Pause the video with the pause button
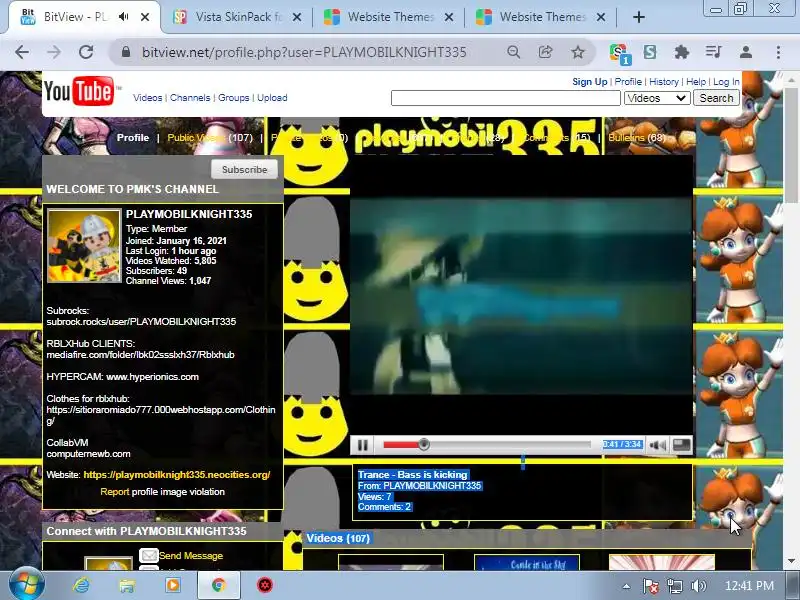Image resolution: width=800 pixels, height=600 pixels. (363, 445)
